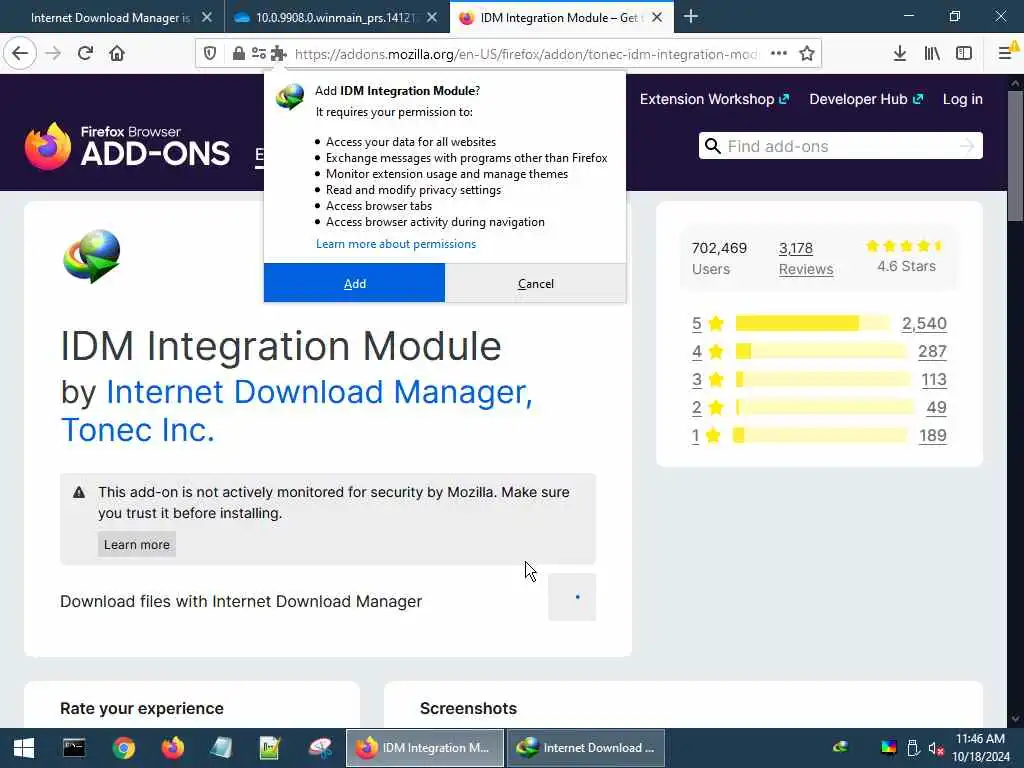This screenshot has width=1024, height=768.
Task: Open Developer Hub link
Action: pos(866,99)
